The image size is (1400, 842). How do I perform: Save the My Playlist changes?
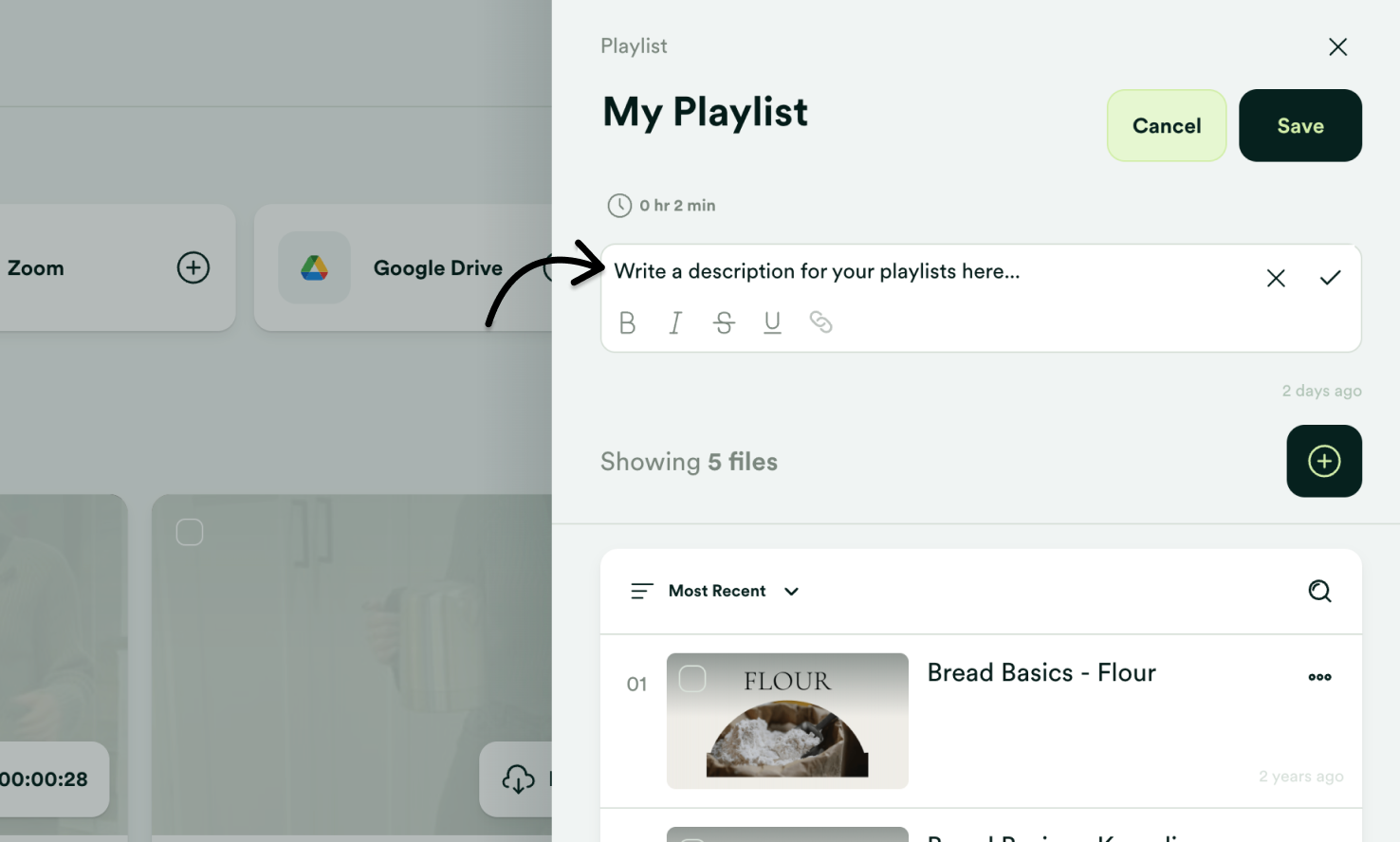(x=1299, y=125)
